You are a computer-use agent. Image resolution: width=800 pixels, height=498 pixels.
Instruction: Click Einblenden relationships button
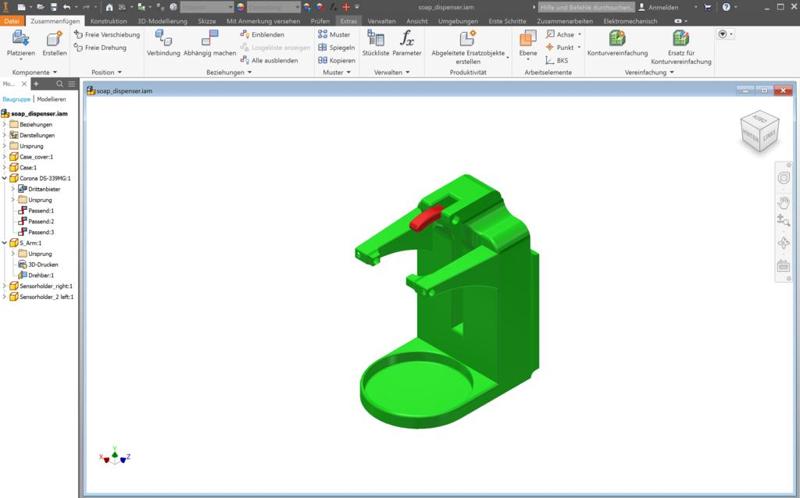point(262,35)
